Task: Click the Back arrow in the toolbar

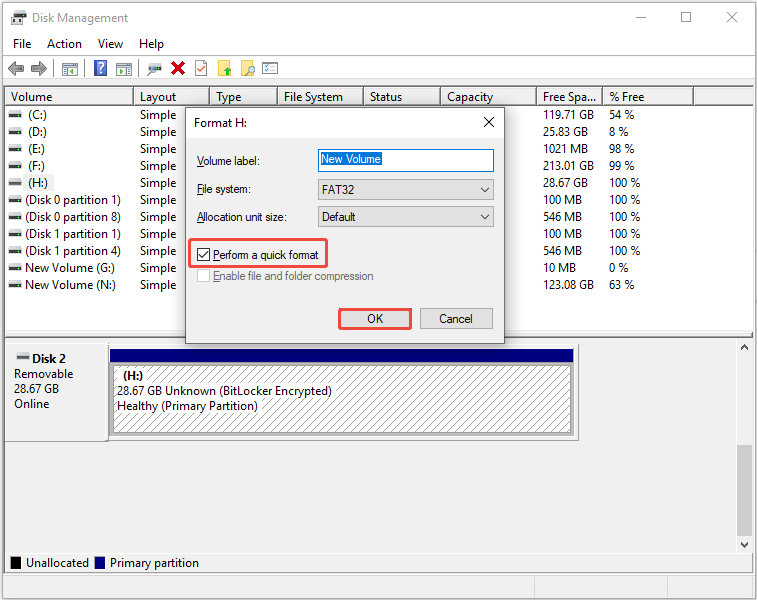Action: (x=16, y=69)
